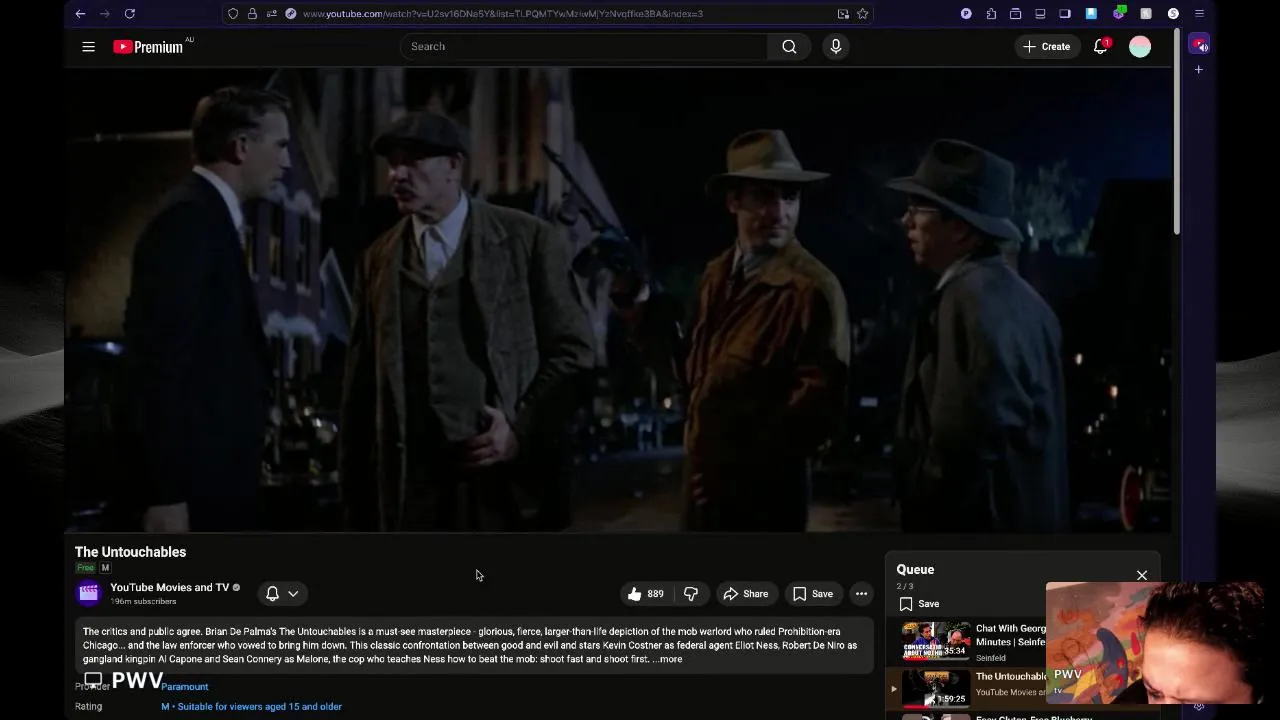1280x720 pixels.
Task: Click The Untouchables video title text
Action: (130, 552)
